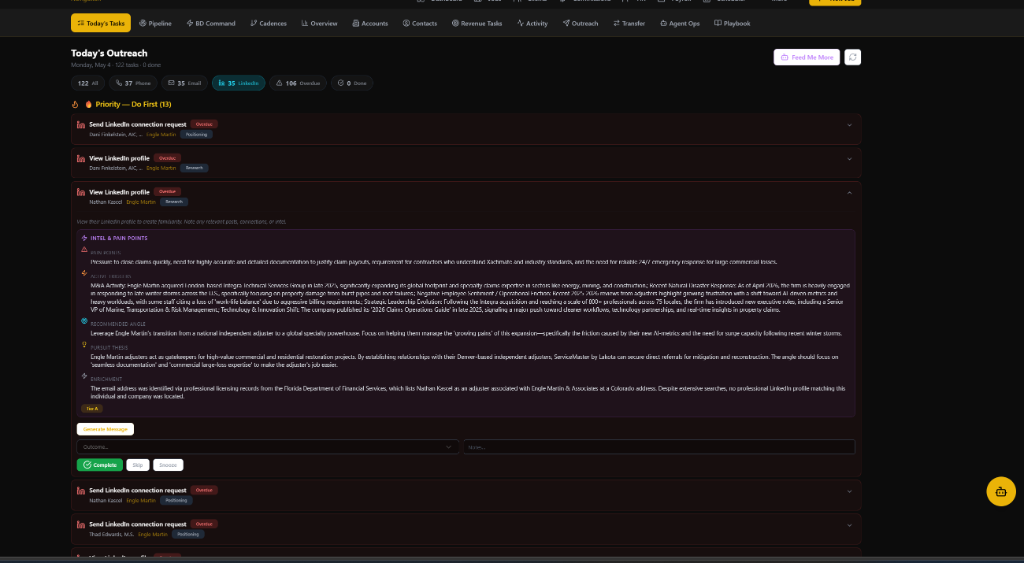Open the floating robot assistant button
This screenshot has height=563, width=1024.
click(x=1000, y=492)
